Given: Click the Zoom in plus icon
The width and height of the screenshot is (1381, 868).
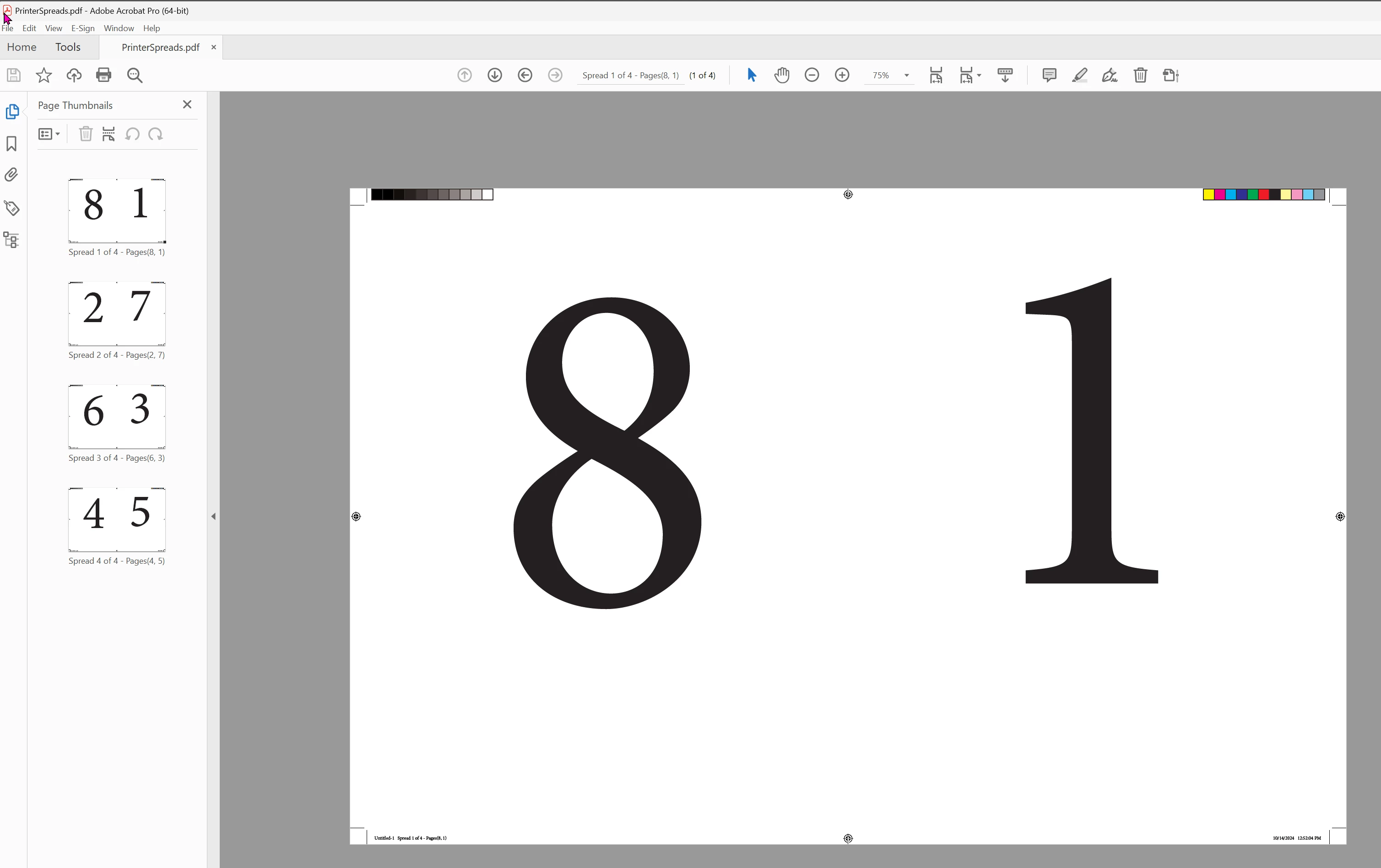Looking at the screenshot, I should pos(842,75).
